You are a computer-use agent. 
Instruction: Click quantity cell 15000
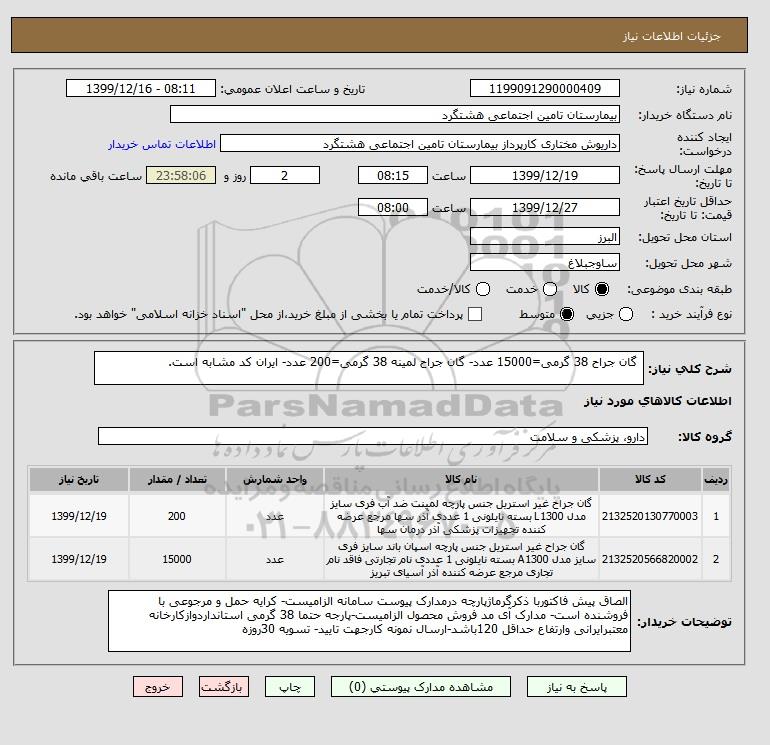(177, 559)
